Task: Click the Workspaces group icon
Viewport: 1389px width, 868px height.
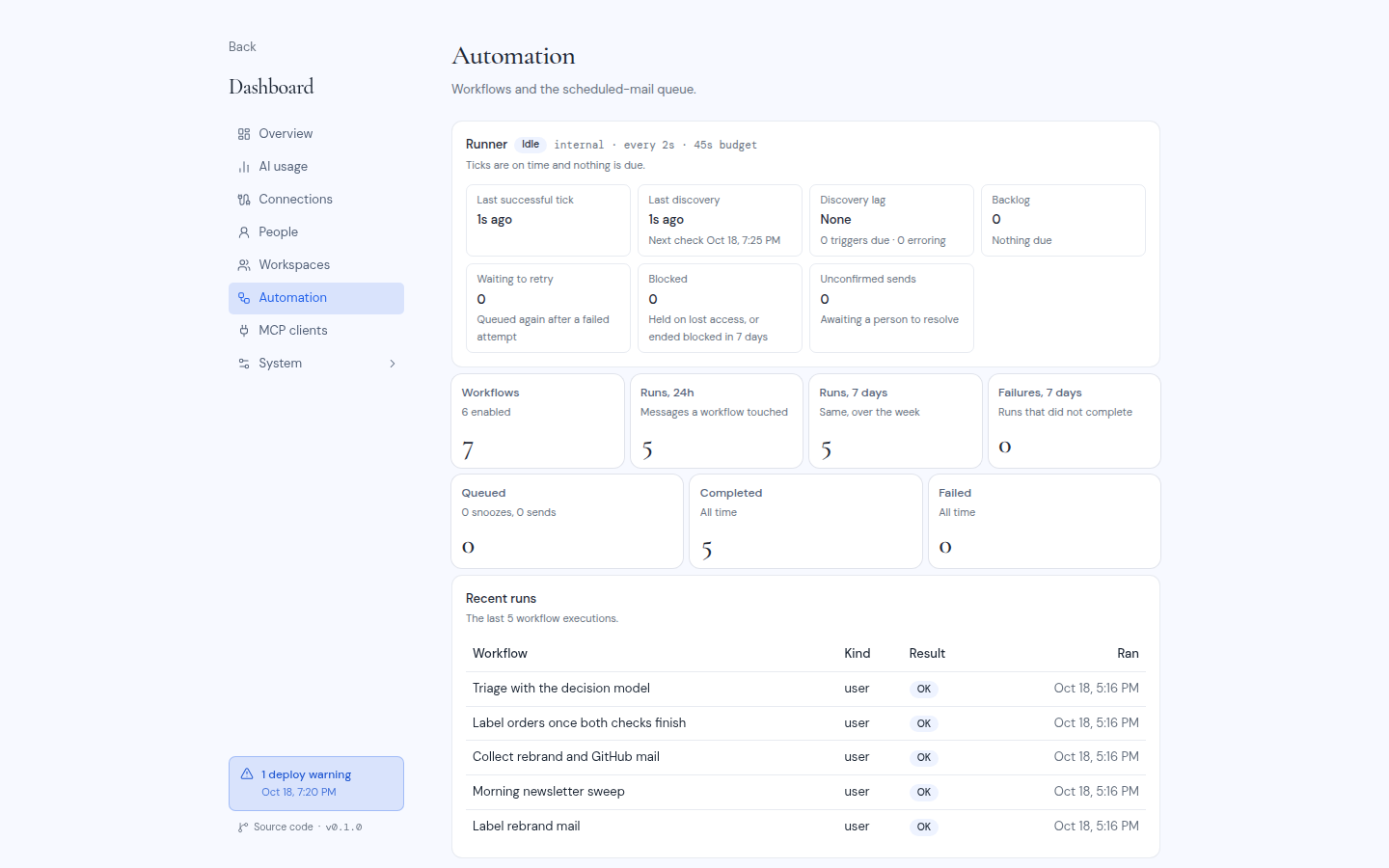Action: tap(244, 265)
